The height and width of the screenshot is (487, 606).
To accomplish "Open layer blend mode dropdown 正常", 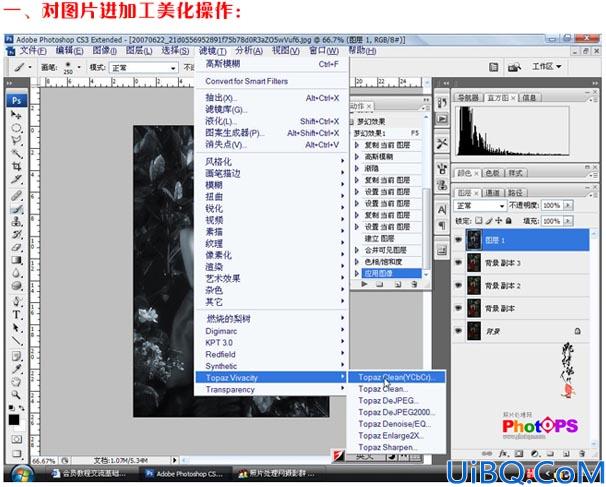I will click(480, 206).
